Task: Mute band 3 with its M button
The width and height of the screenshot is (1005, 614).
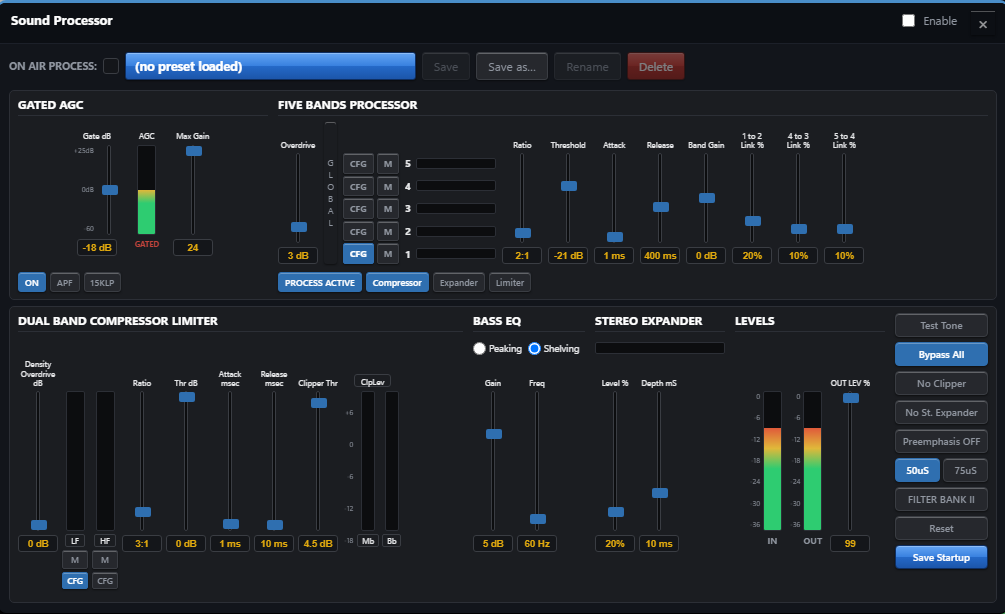Action: [x=388, y=209]
